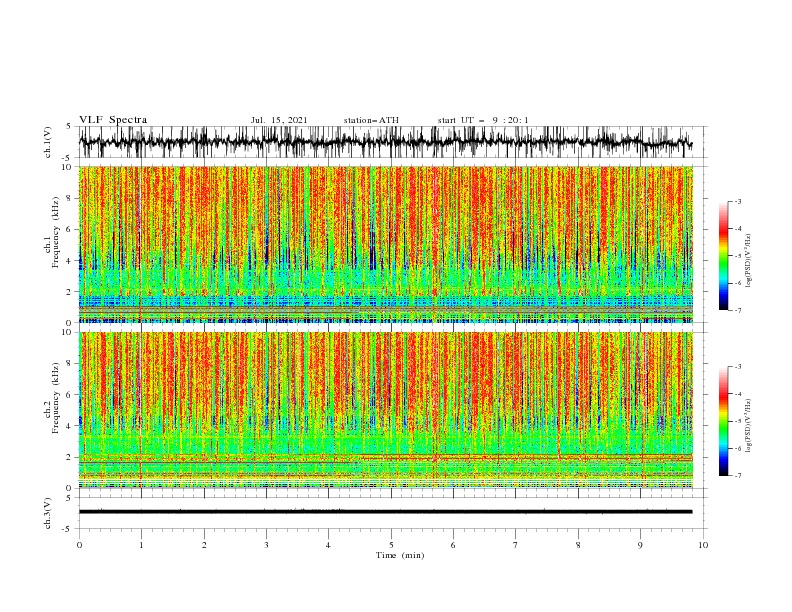The height and width of the screenshot is (612, 792).
Task: Click the ch.1 PSD color bar
Action: coord(723,255)
